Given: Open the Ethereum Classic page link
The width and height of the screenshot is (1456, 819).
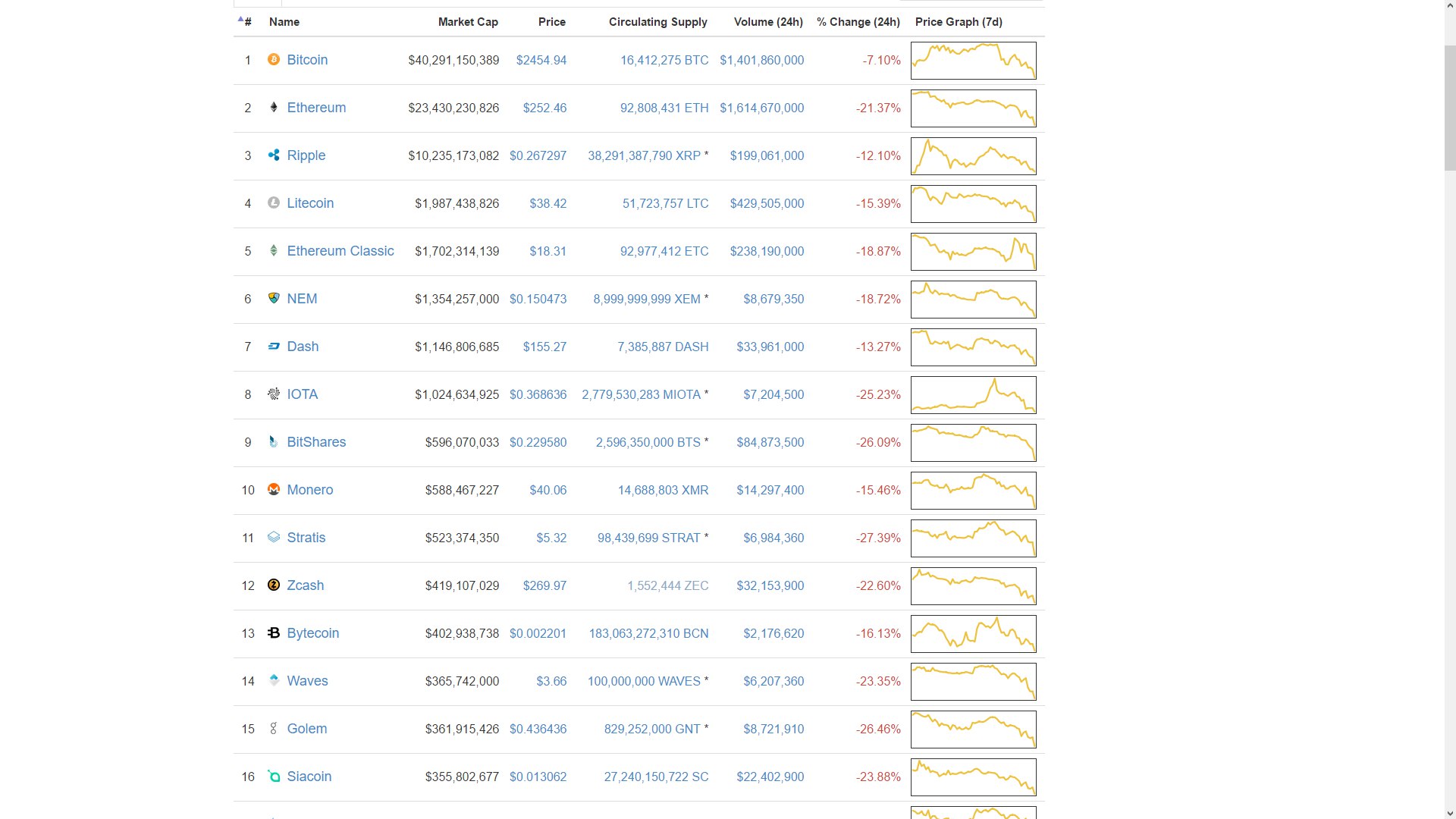Looking at the screenshot, I should coord(340,251).
